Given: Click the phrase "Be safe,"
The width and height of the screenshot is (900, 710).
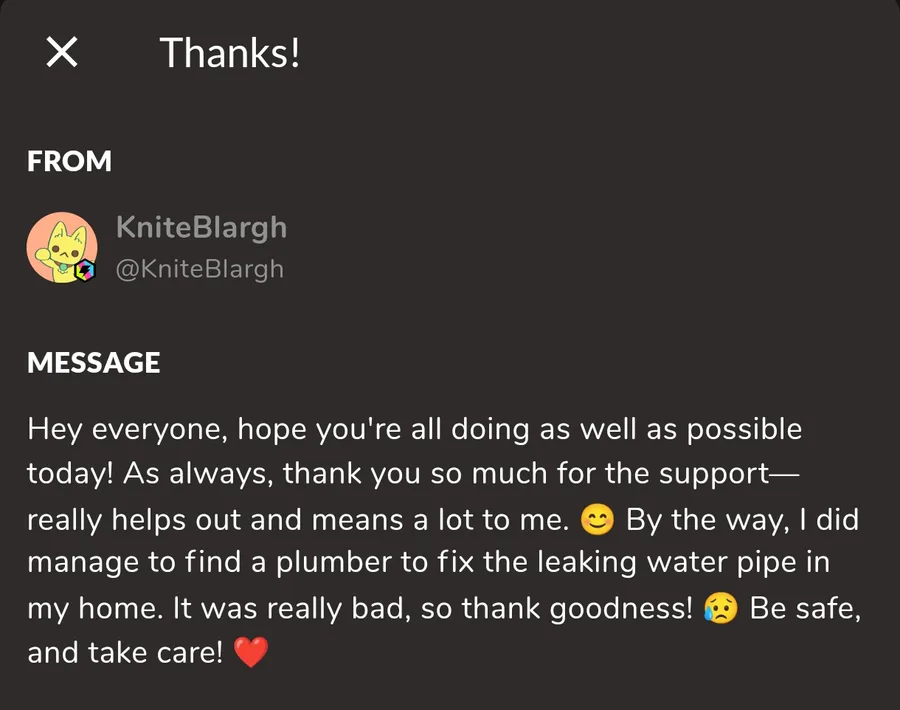Looking at the screenshot, I should [x=805, y=608].
